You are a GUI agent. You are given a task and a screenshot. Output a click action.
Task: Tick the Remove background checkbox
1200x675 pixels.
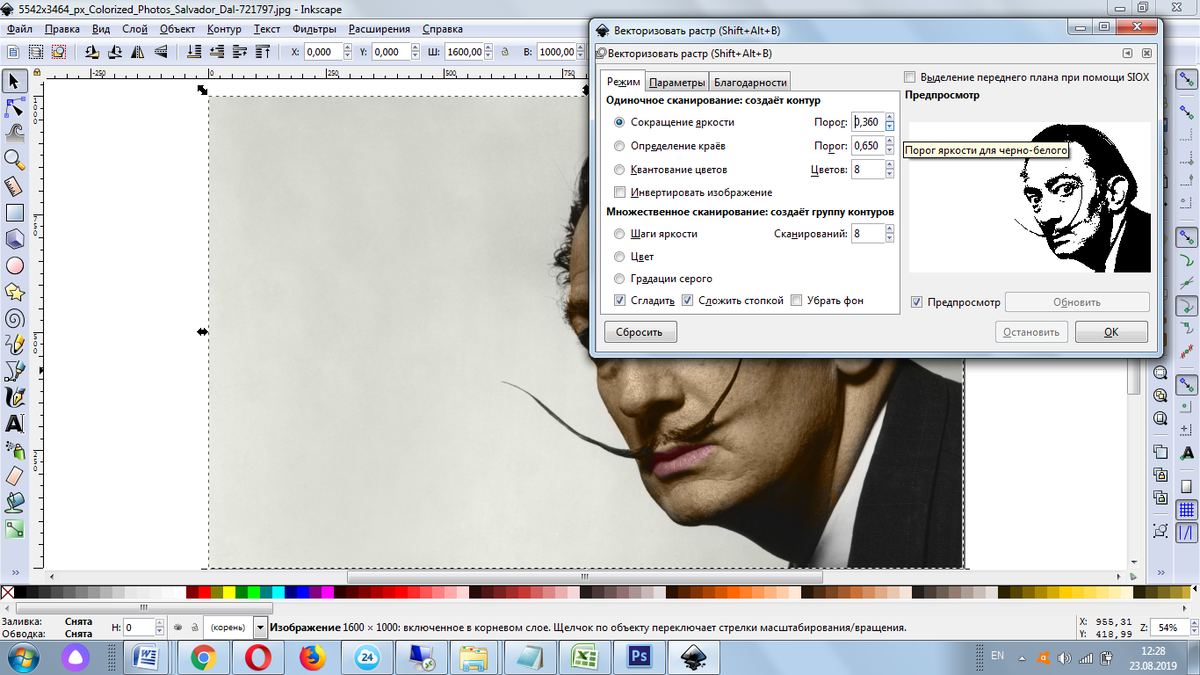pos(797,300)
